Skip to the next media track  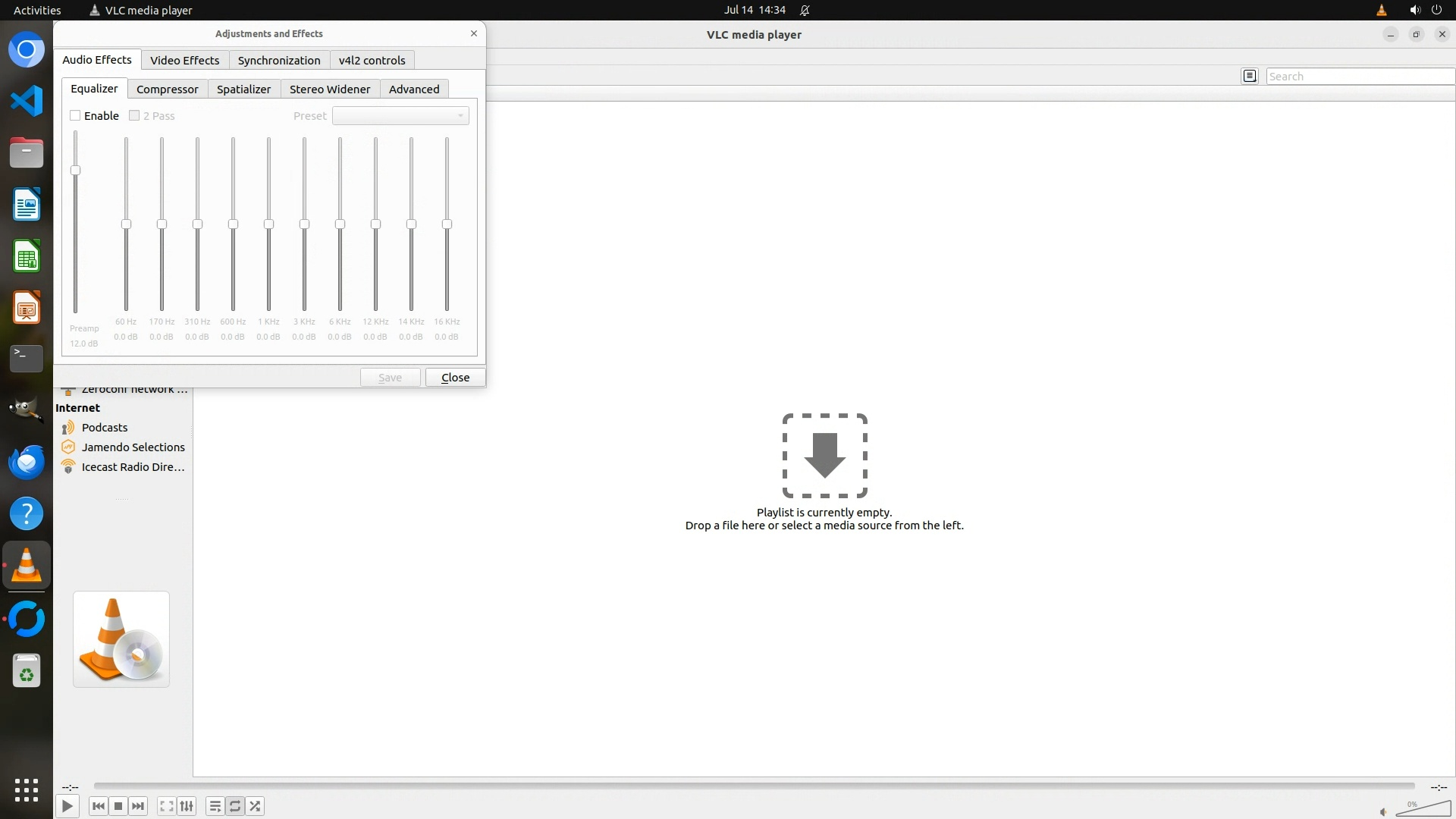138,806
